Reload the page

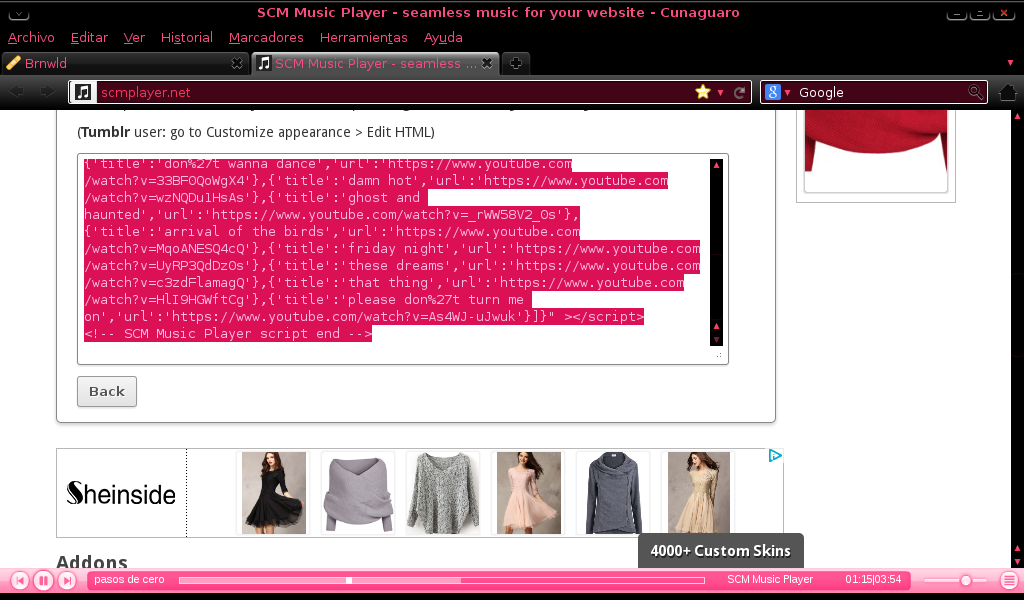(739, 93)
